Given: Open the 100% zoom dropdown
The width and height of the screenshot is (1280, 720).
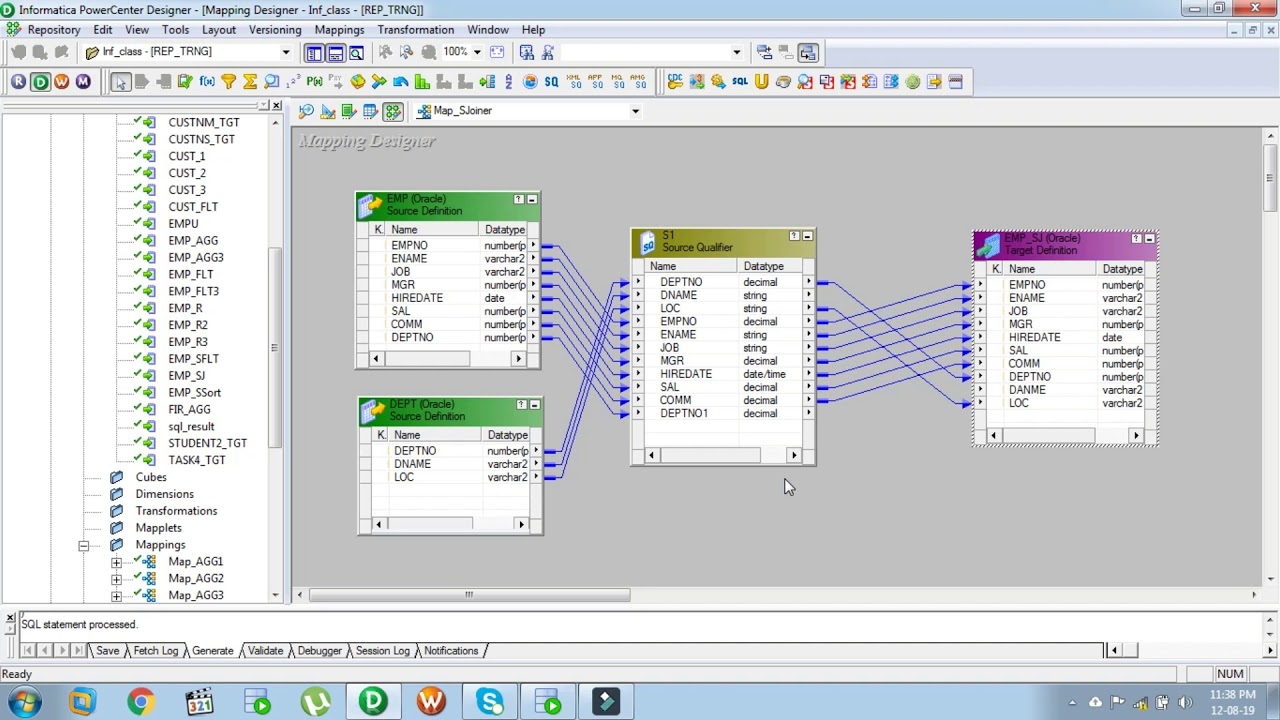Looking at the screenshot, I should click(x=477, y=52).
